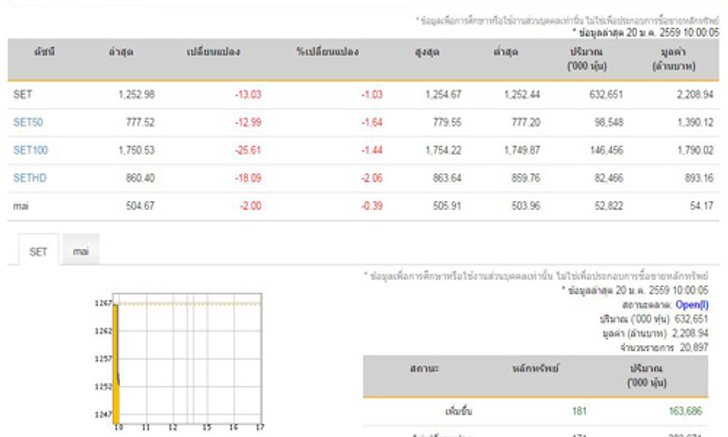Screen dimensions: 728x437
Task: Click the SET intraday chart area
Action: coord(188,359)
